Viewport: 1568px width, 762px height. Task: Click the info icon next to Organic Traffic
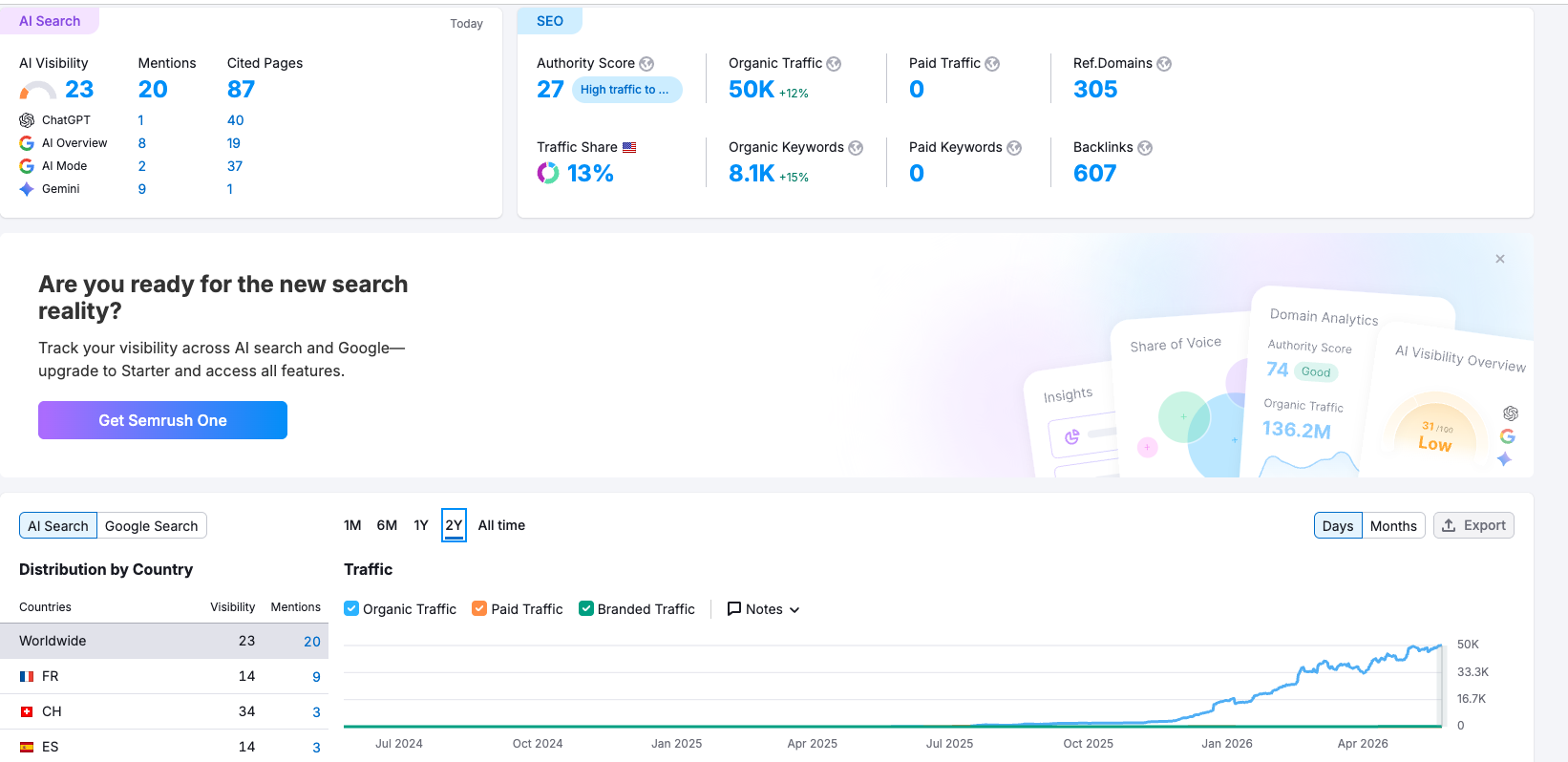pos(834,64)
